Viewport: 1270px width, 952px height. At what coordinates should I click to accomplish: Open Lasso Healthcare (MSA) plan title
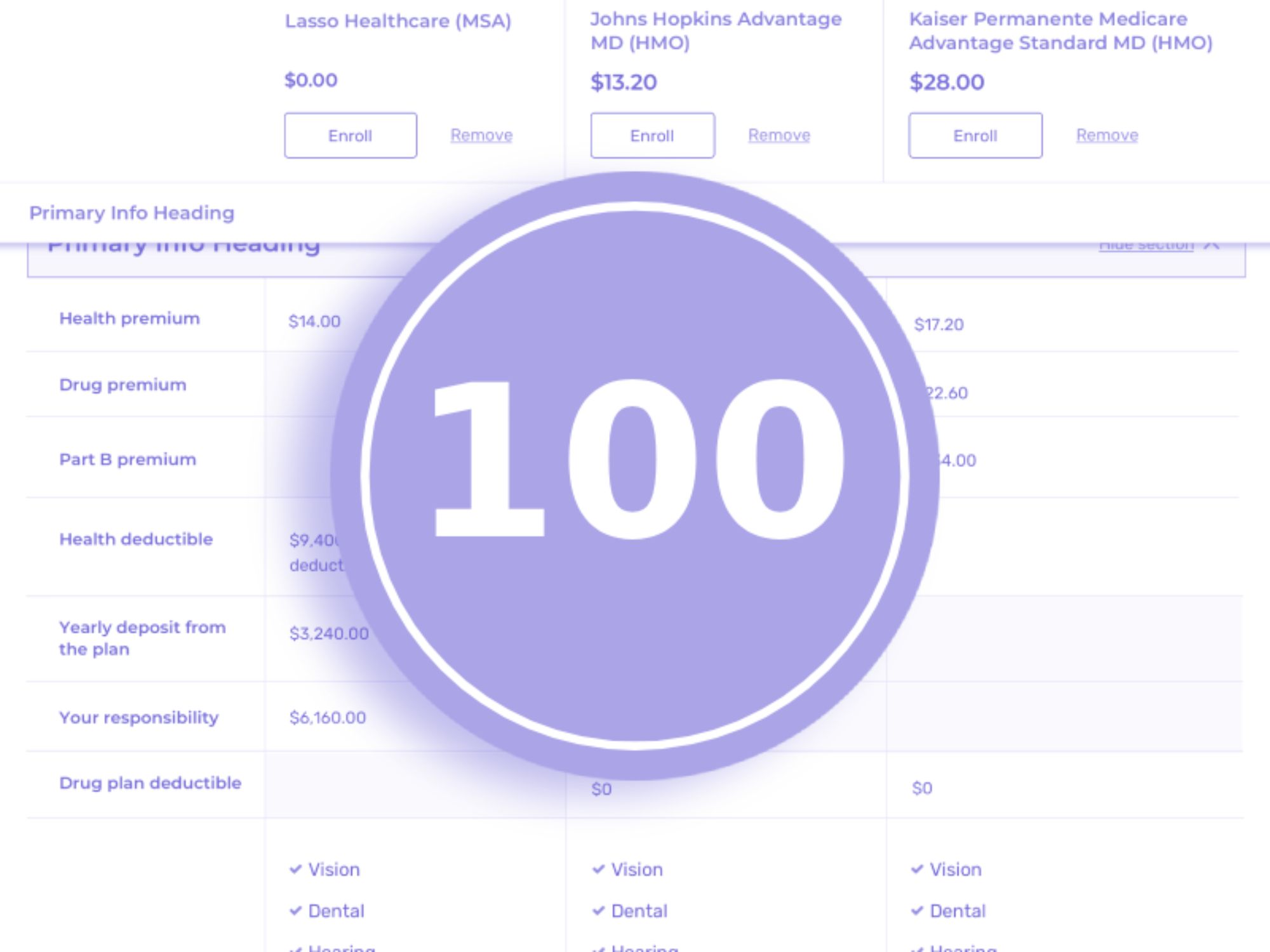pos(398,21)
